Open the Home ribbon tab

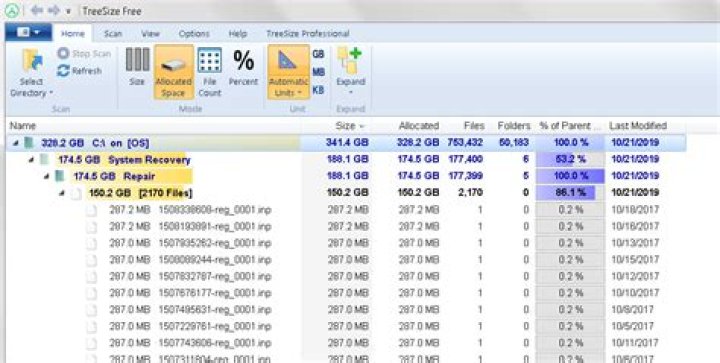(73, 34)
